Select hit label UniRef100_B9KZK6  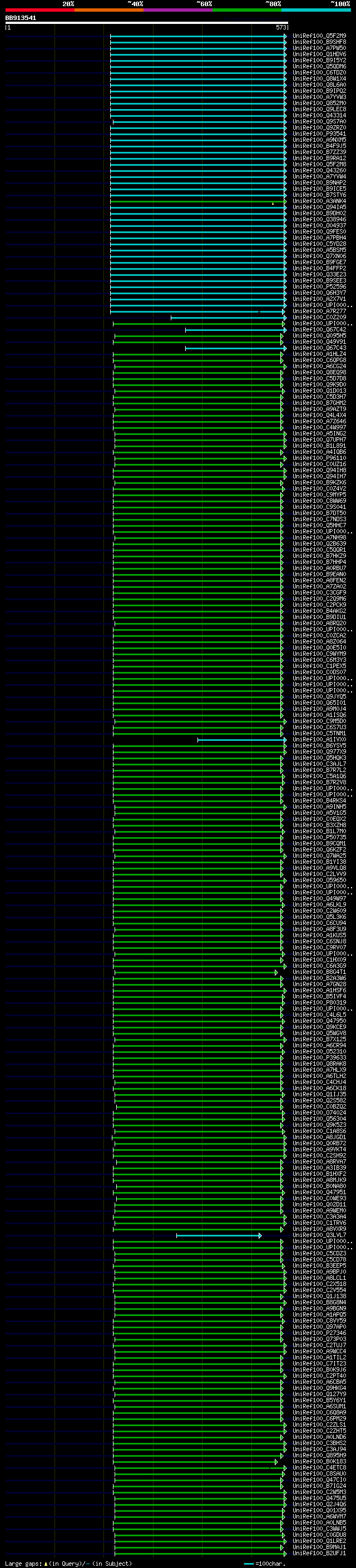tap(319, 483)
